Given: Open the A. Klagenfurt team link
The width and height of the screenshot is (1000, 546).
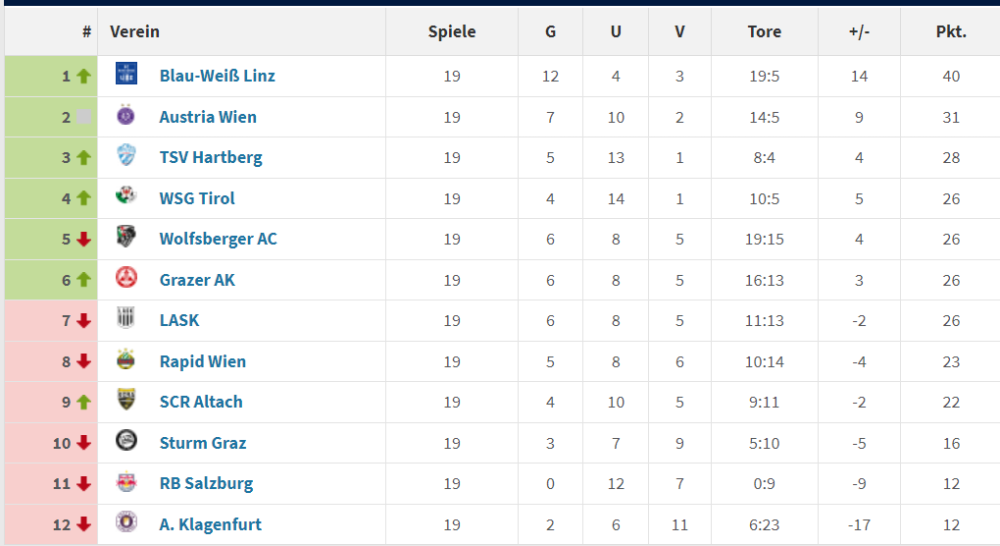Looking at the screenshot, I should (210, 524).
